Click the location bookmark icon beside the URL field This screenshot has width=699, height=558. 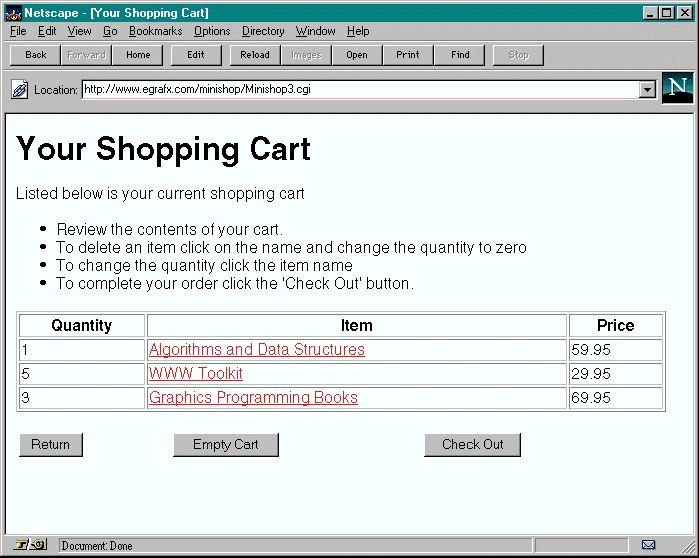[19, 90]
